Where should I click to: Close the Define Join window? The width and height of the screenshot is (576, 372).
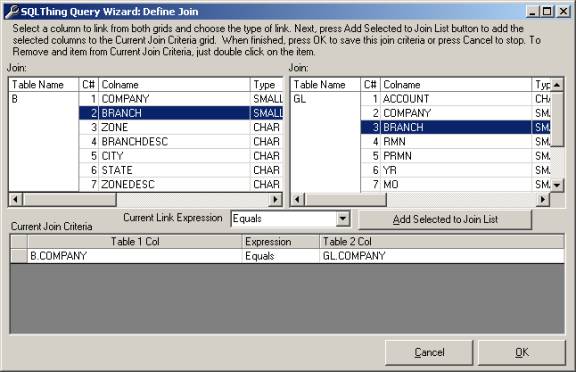click(563, 12)
